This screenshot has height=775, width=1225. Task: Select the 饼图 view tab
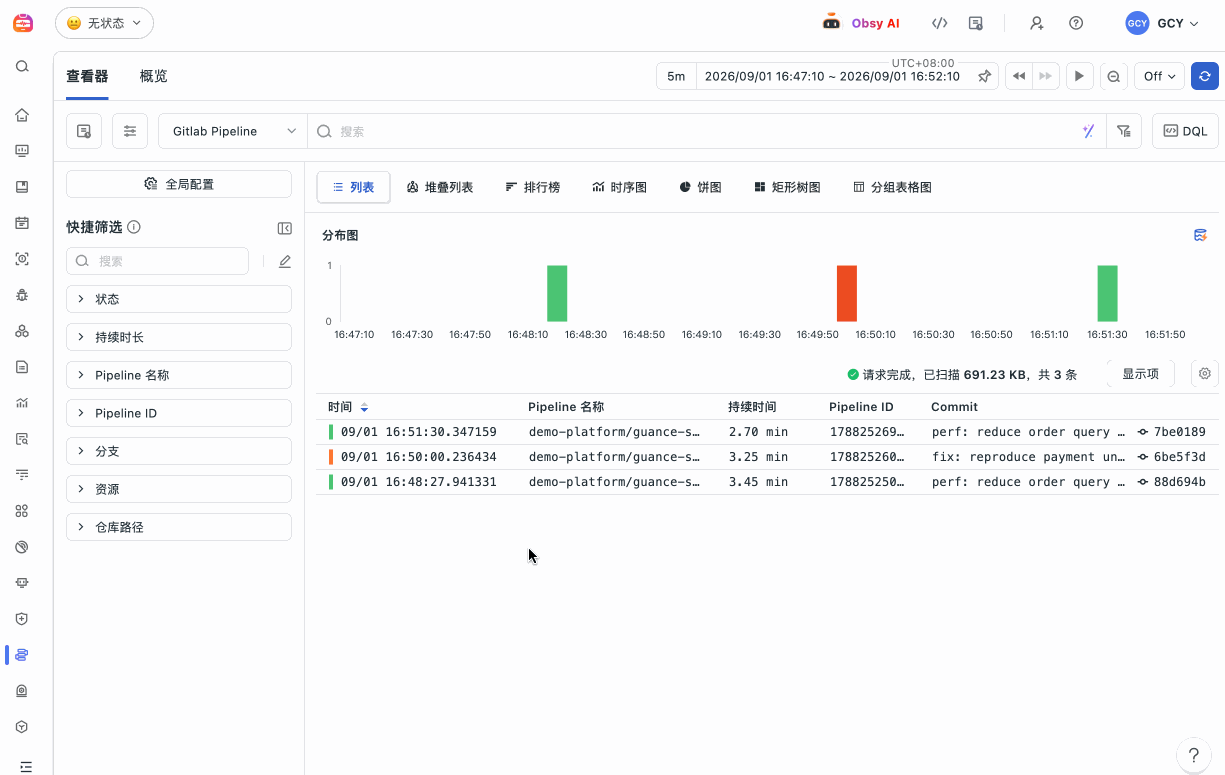pos(700,187)
